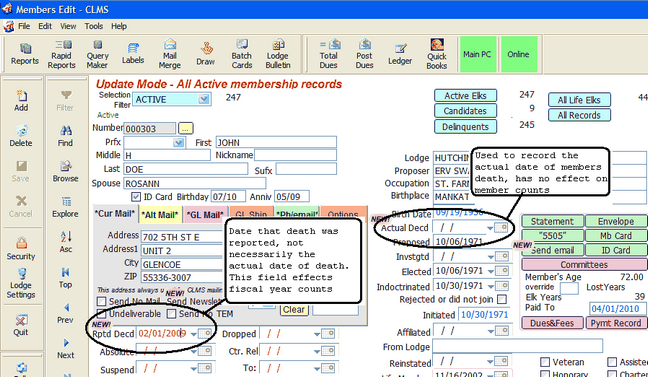Switch to the Alt Mail tab
The height and width of the screenshot is (377, 648).
(x=160, y=215)
